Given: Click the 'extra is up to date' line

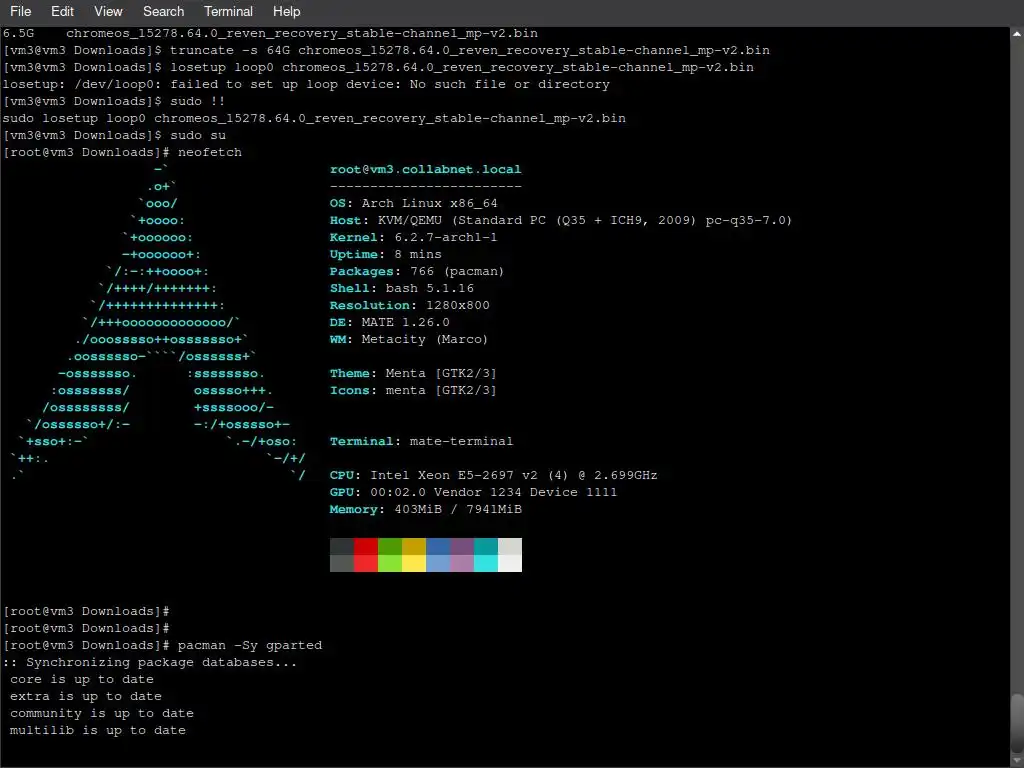Looking at the screenshot, I should (86, 696).
